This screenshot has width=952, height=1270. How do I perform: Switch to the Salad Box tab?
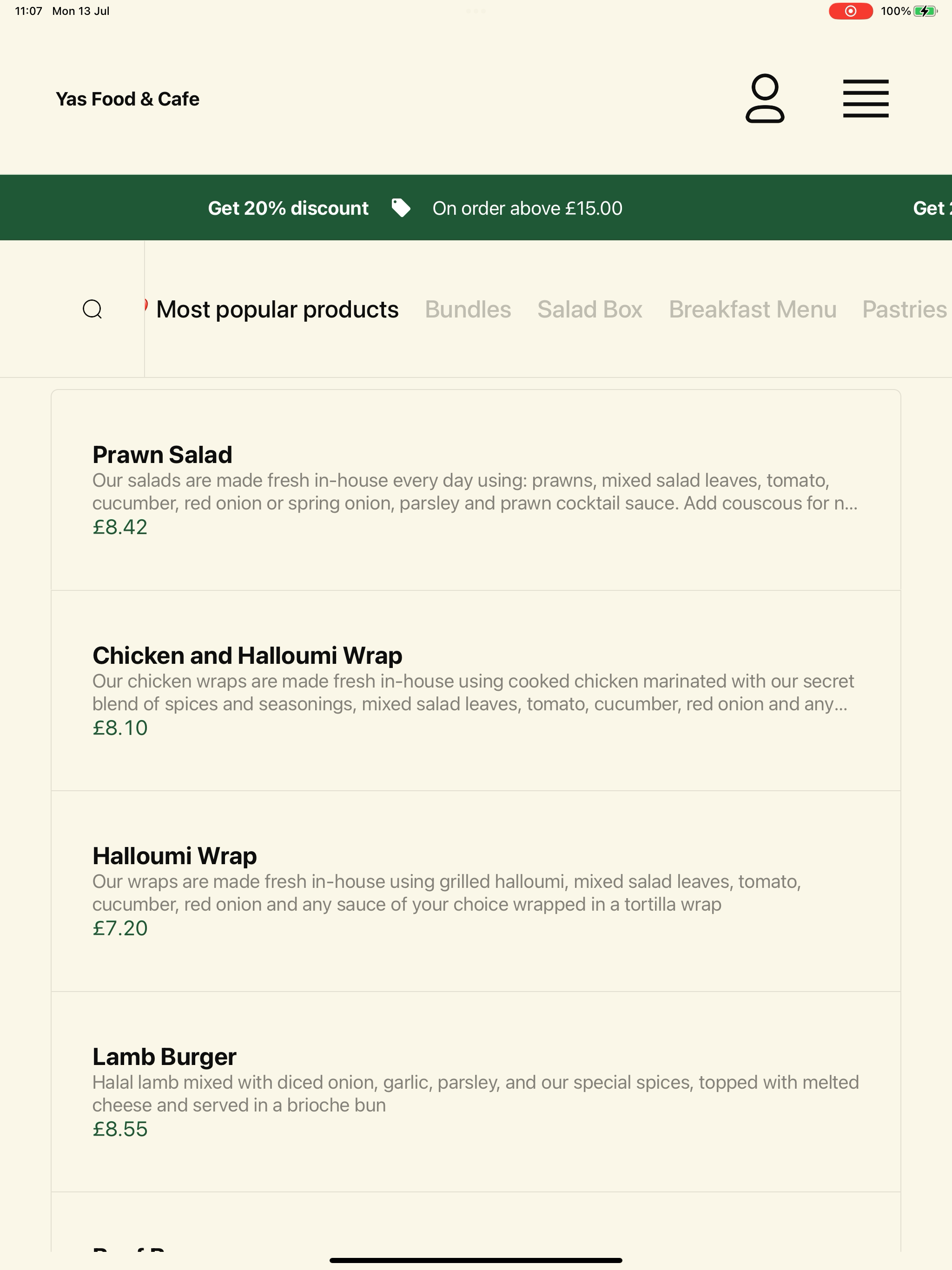(x=590, y=310)
